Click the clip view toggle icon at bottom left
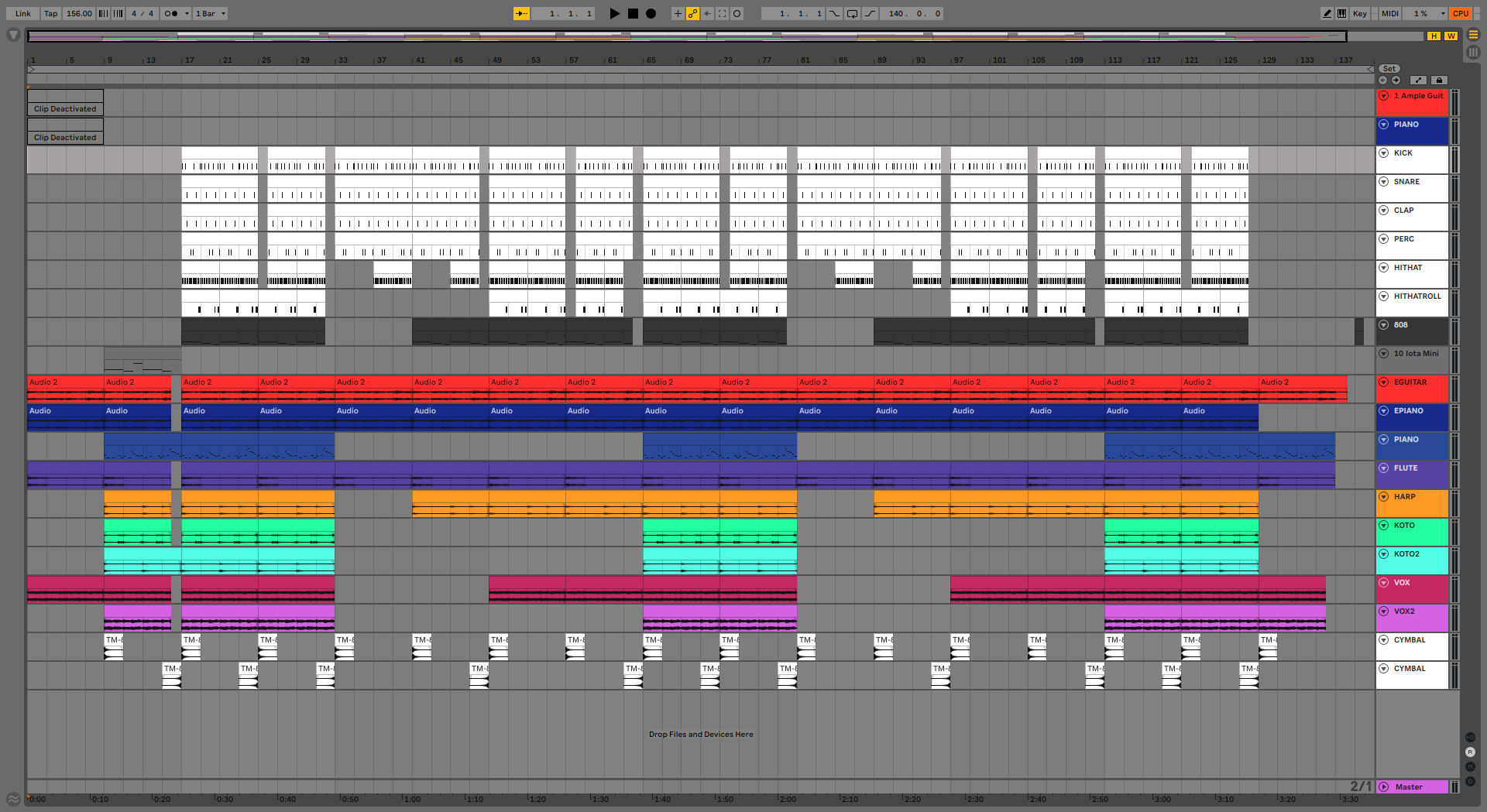1487x812 pixels. [x=13, y=799]
